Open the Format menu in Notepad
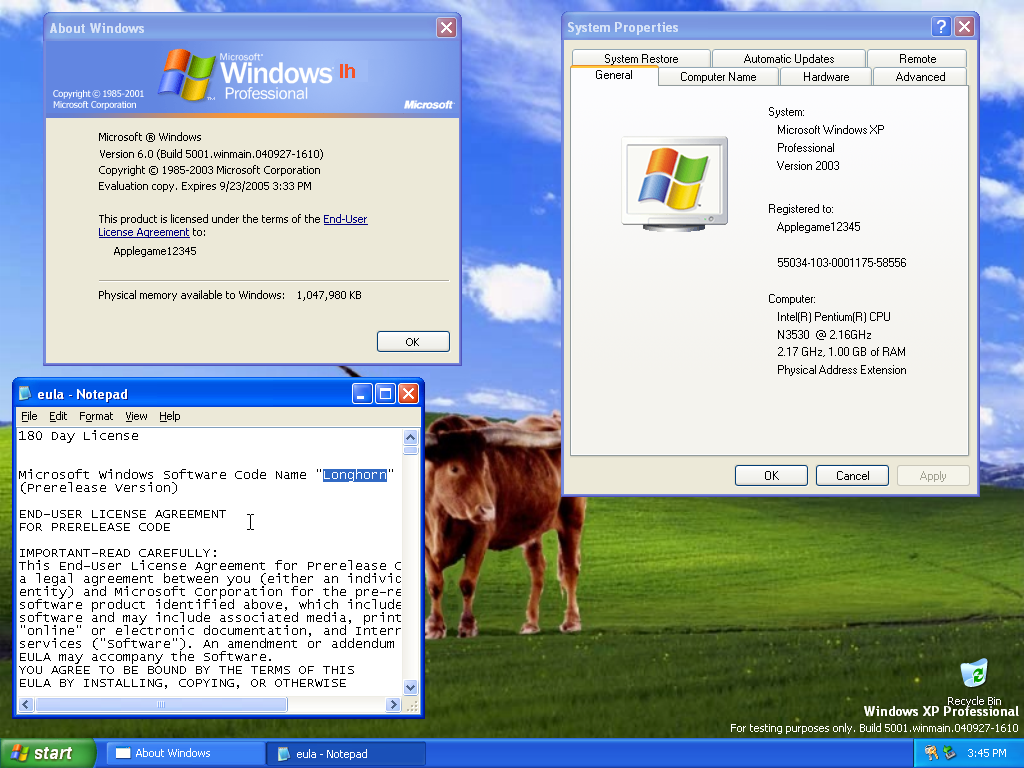 tap(96, 416)
